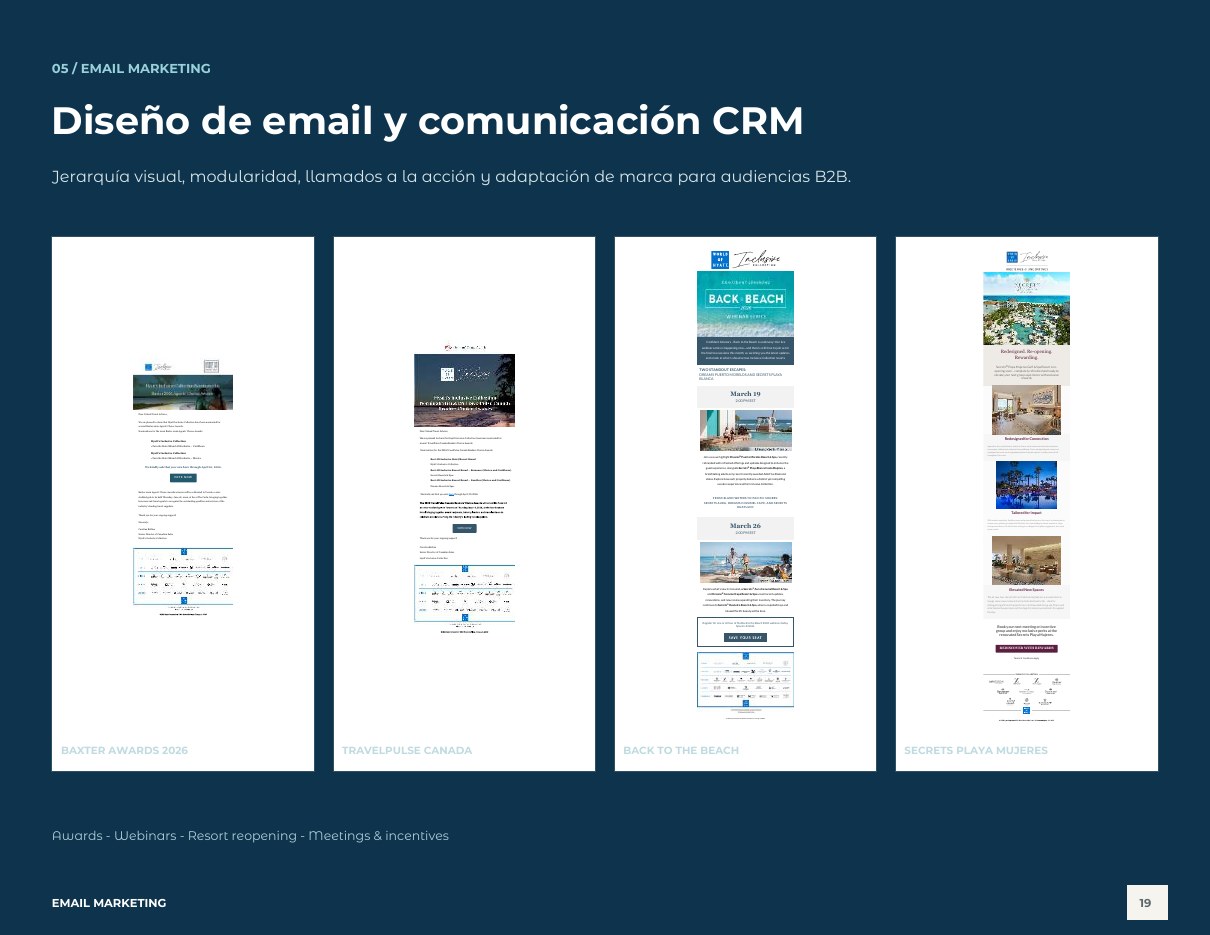Click the footer "EMAIL MARKETING" label

point(109,903)
